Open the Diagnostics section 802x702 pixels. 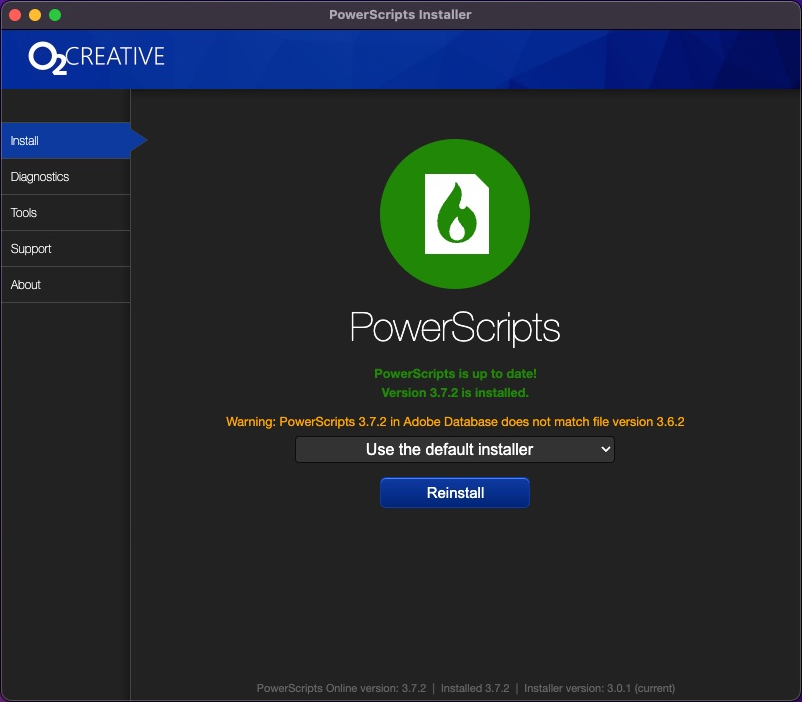[x=66, y=177]
